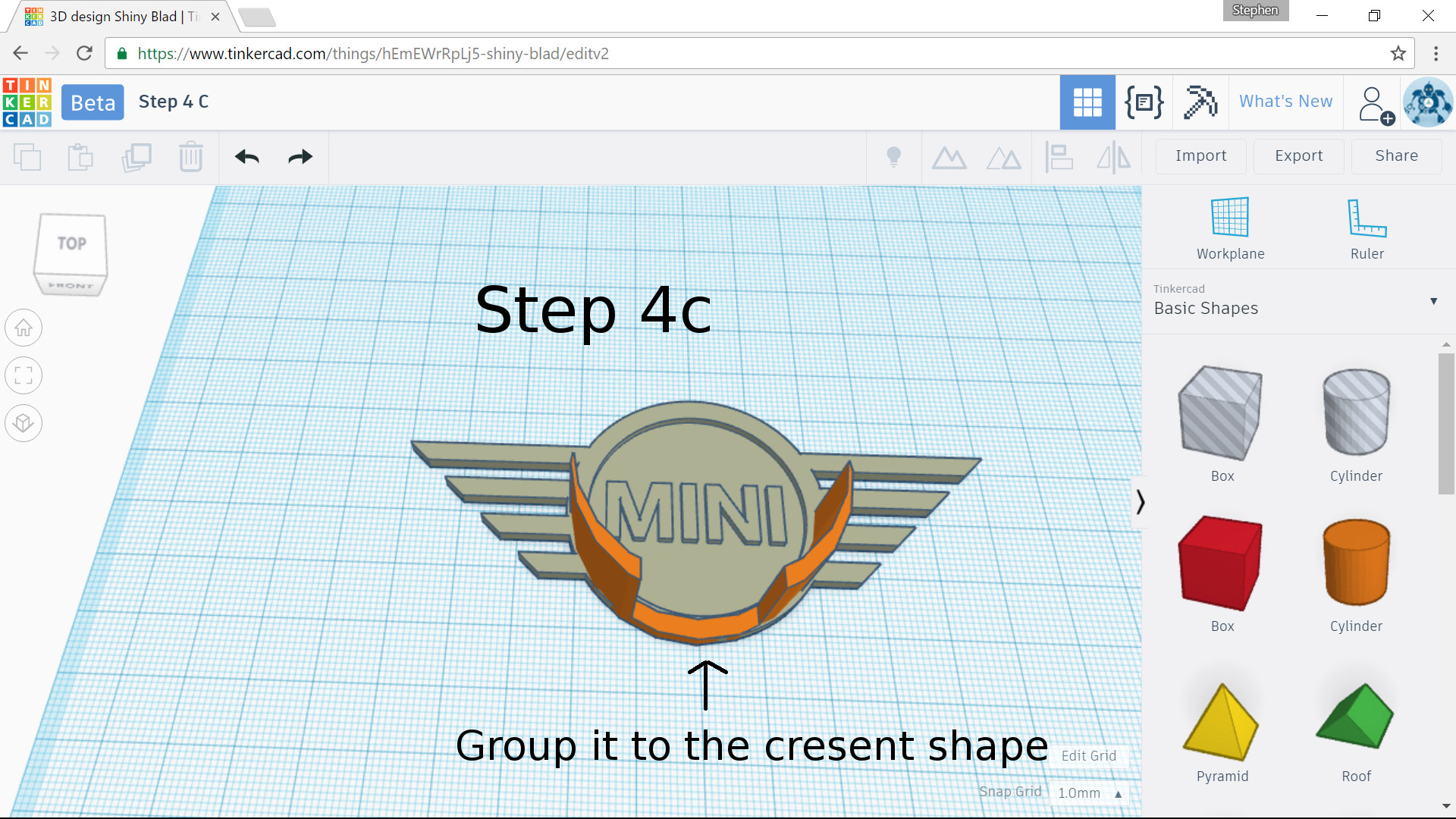The height and width of the screenshot is (819, 1456).
Task: Click the Flip mirror icon
Action: (1113, 158)
